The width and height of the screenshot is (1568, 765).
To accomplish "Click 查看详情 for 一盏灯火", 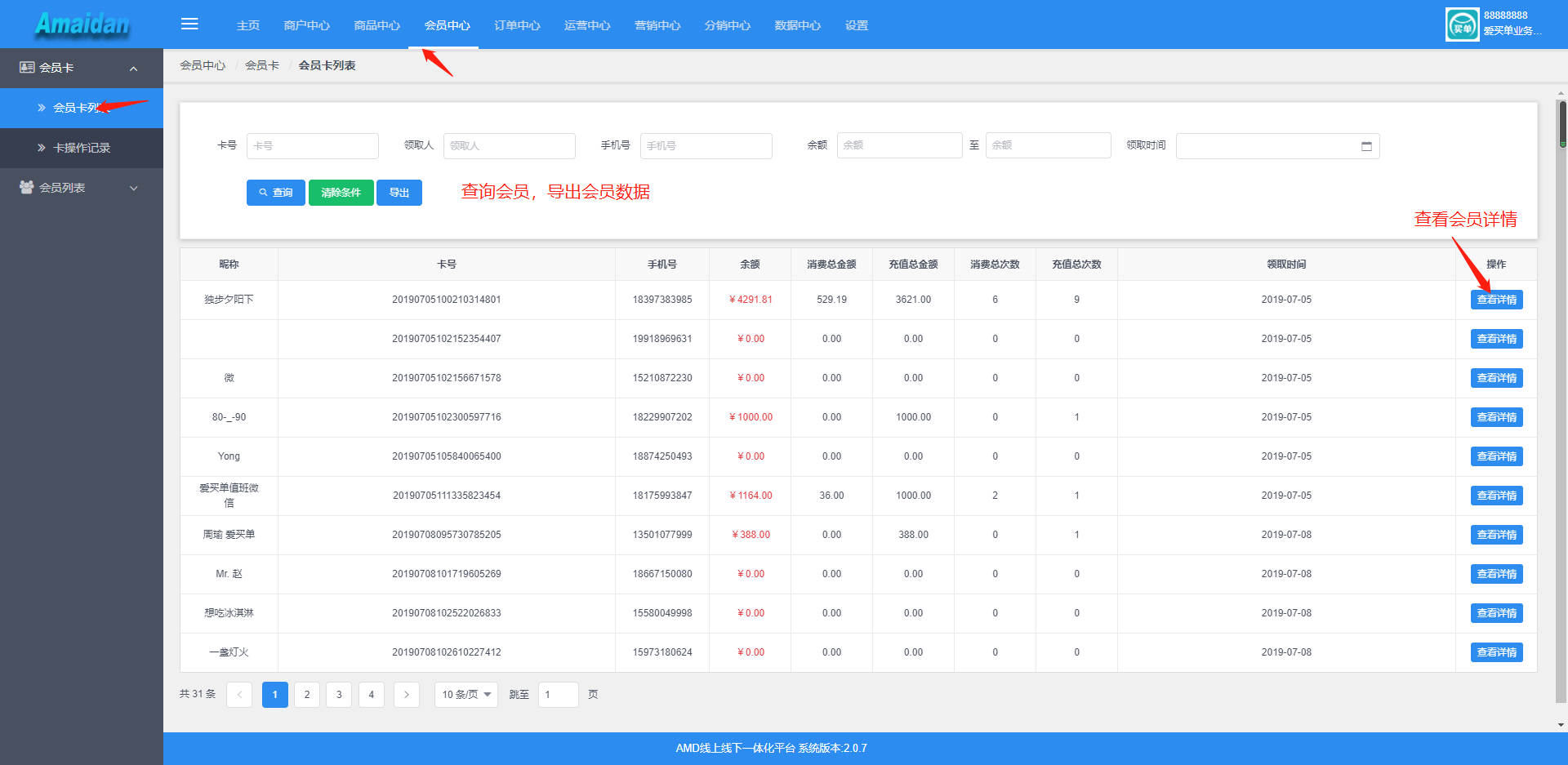I will click(1497, 652).
